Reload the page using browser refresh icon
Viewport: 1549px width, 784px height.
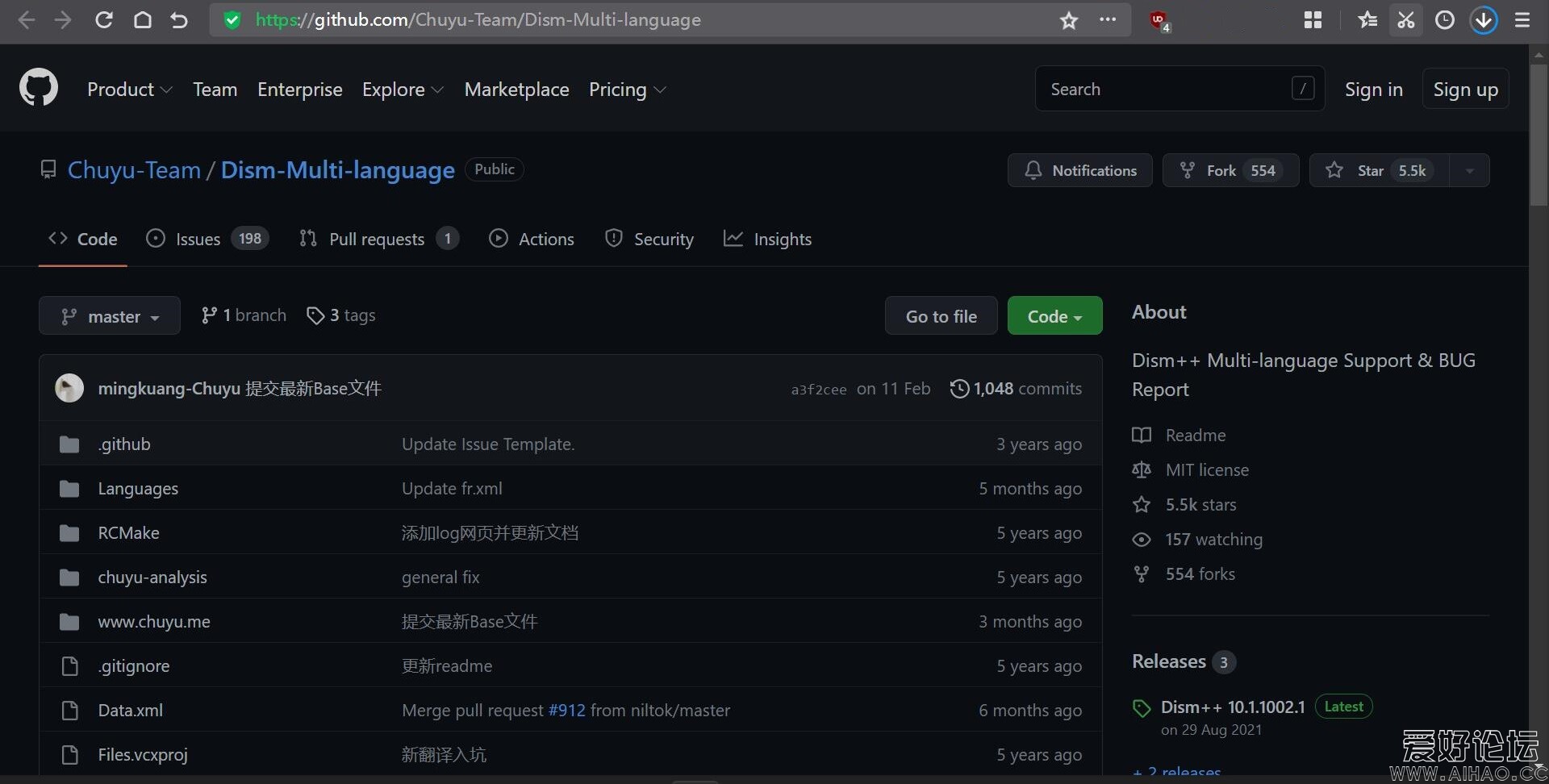[104, 20]
